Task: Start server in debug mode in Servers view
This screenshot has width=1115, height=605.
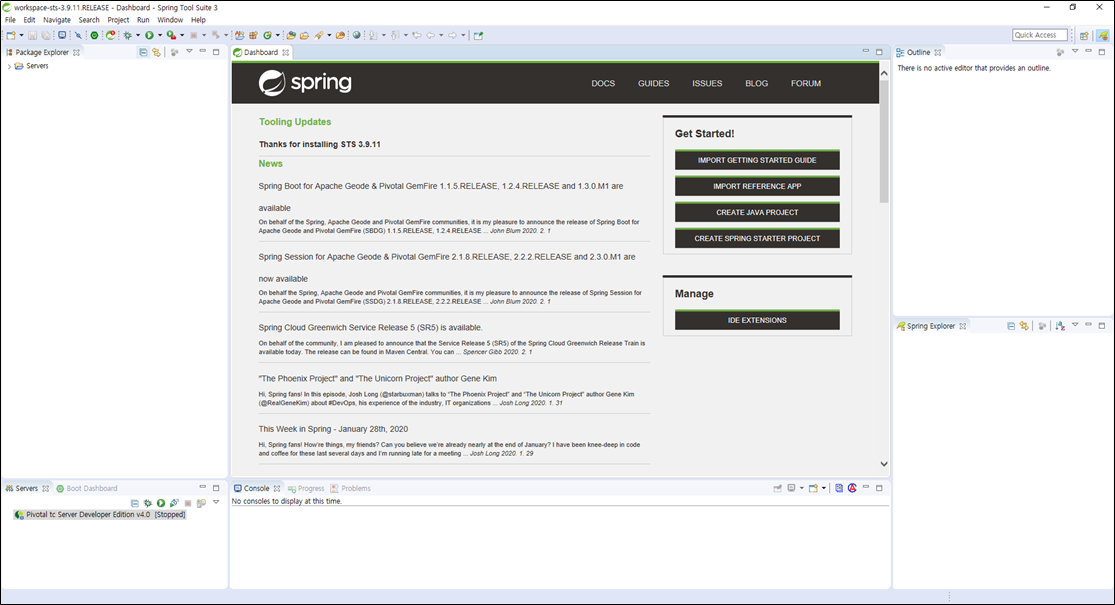Action: (148, 503)
